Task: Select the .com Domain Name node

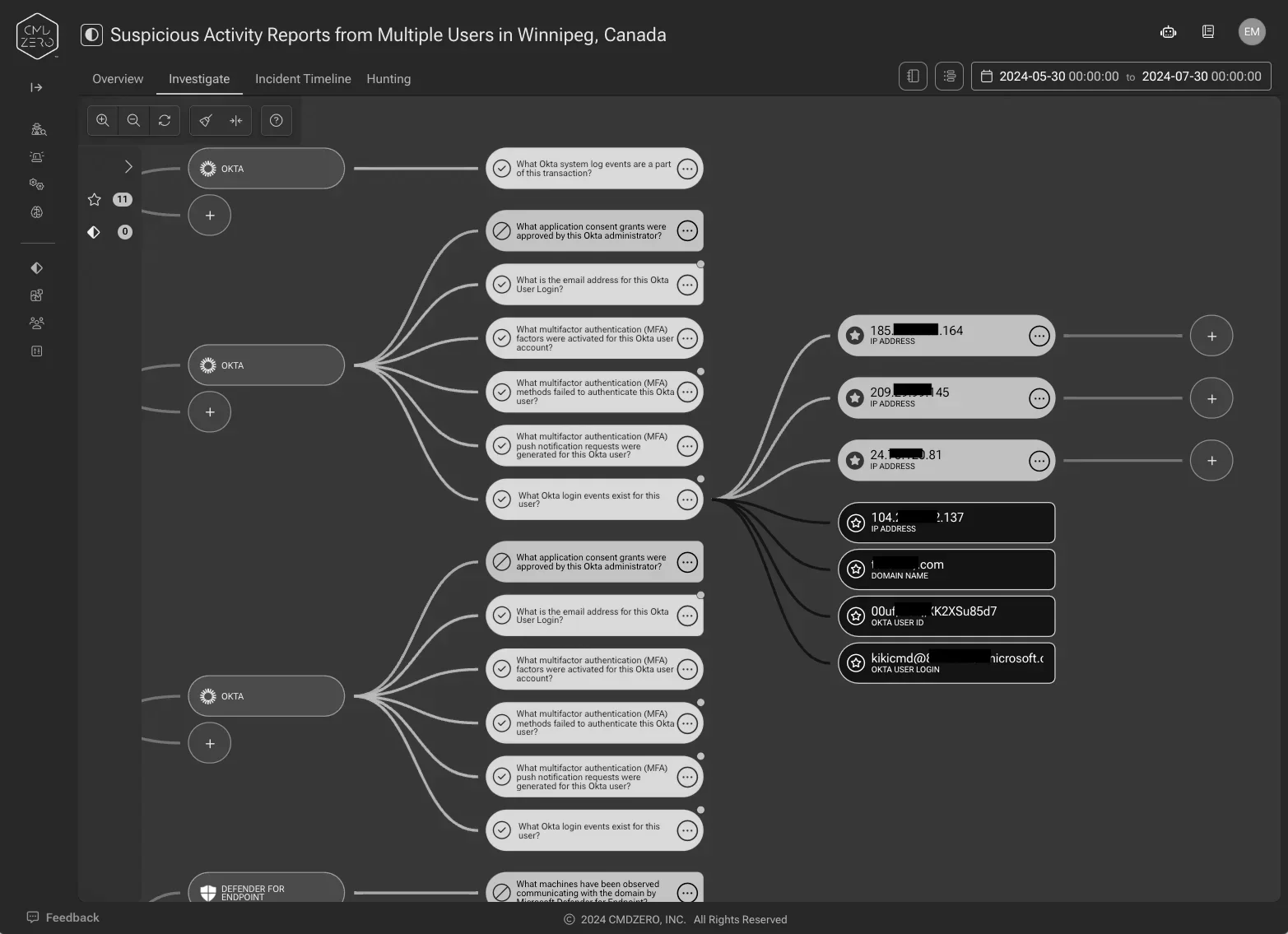Action: click(946, 569)
